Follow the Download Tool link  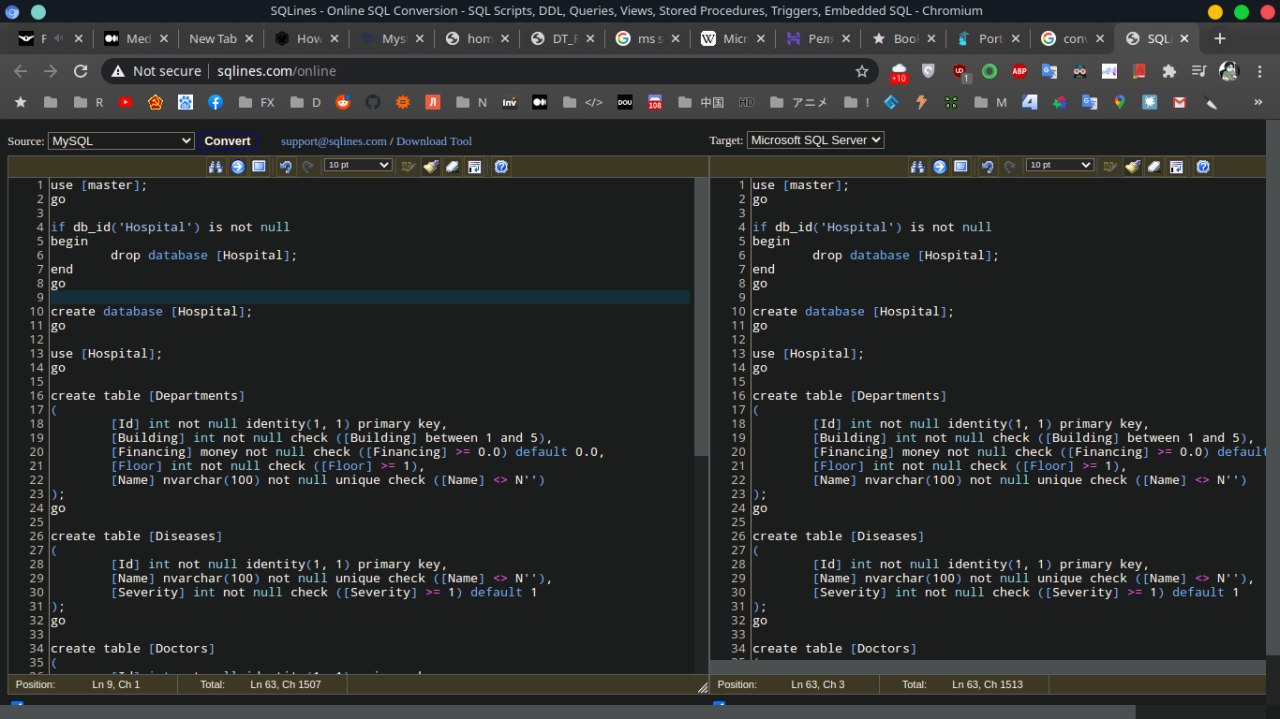coord(434,142)
